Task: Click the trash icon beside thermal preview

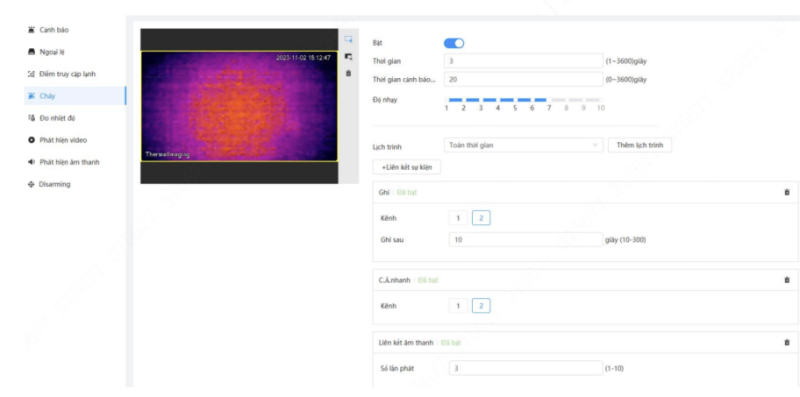Action: tap(348, 73)
